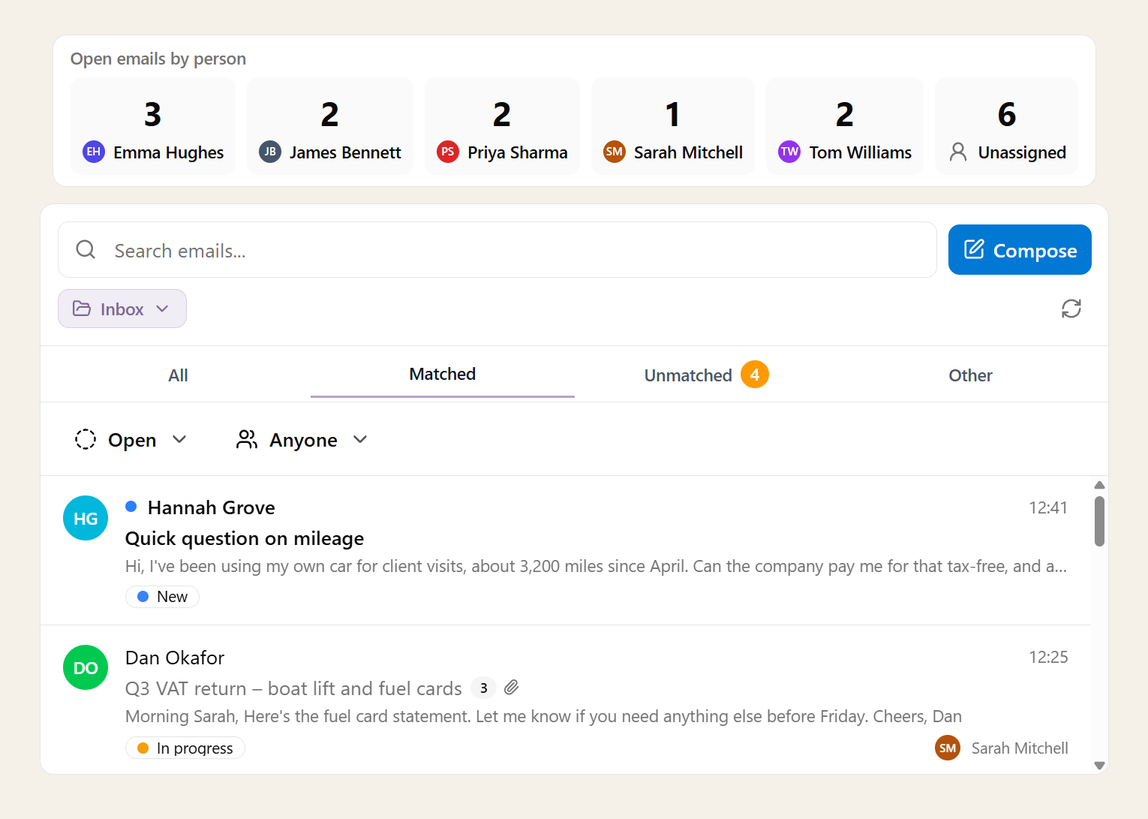Filter by Tom Williams' 2 open emails
The image size is (1148, 819).
point(845,126)
